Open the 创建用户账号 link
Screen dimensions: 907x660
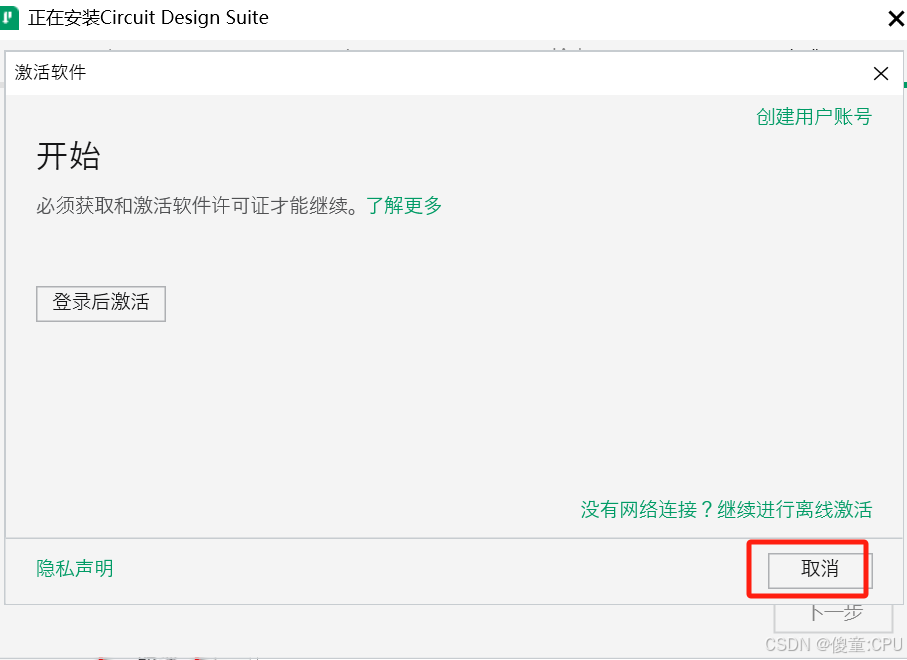pyautogui.click(x=814, y=117)
